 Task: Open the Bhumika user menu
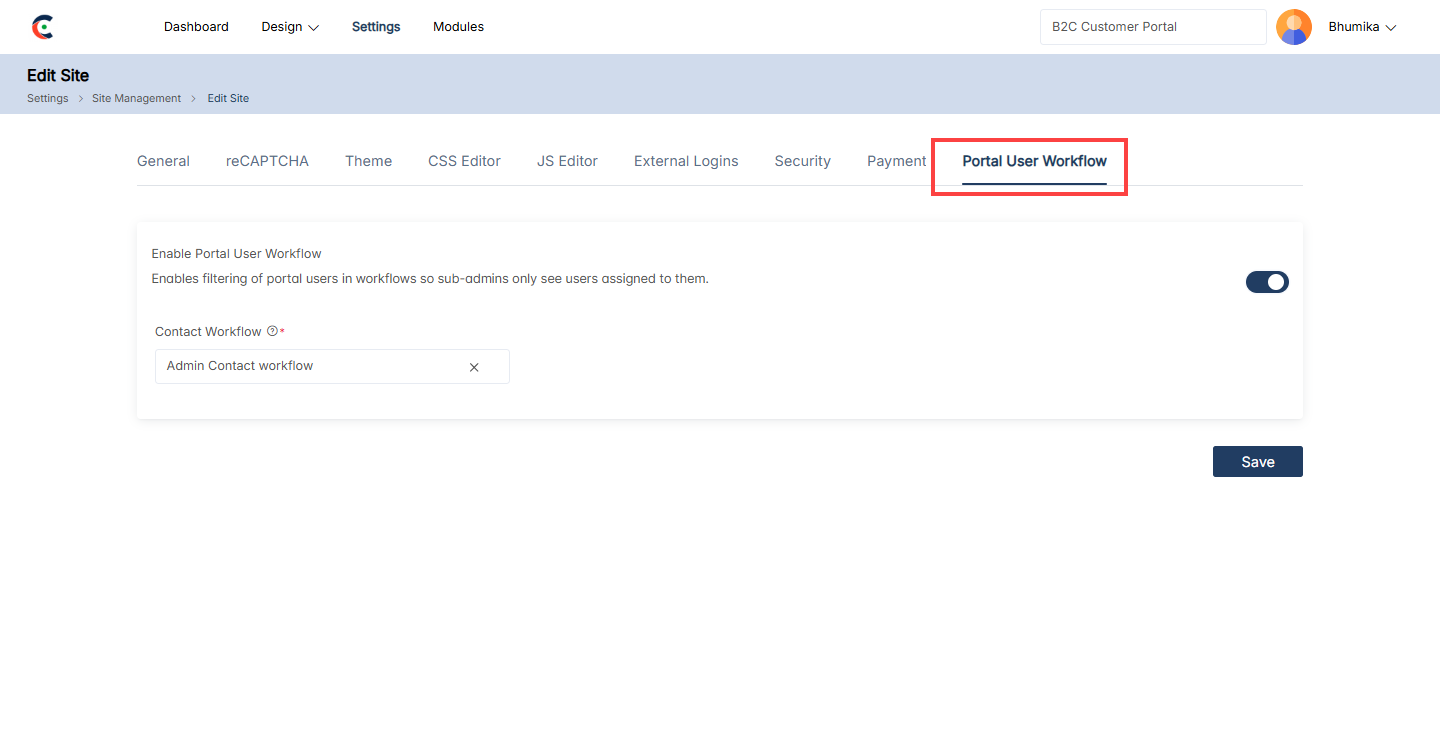click(x=1361, y=27)
